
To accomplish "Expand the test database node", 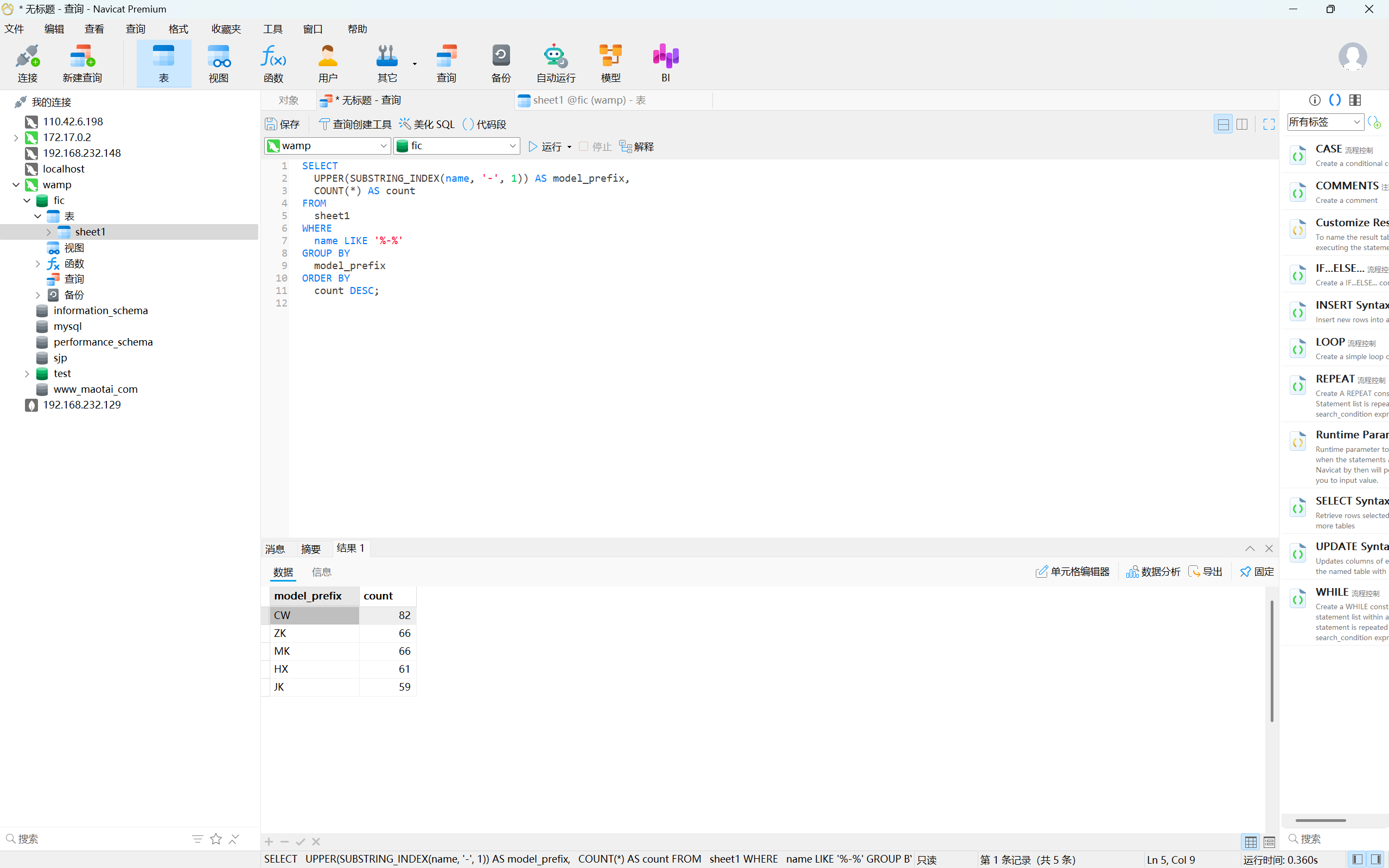I will coord(27,374).
